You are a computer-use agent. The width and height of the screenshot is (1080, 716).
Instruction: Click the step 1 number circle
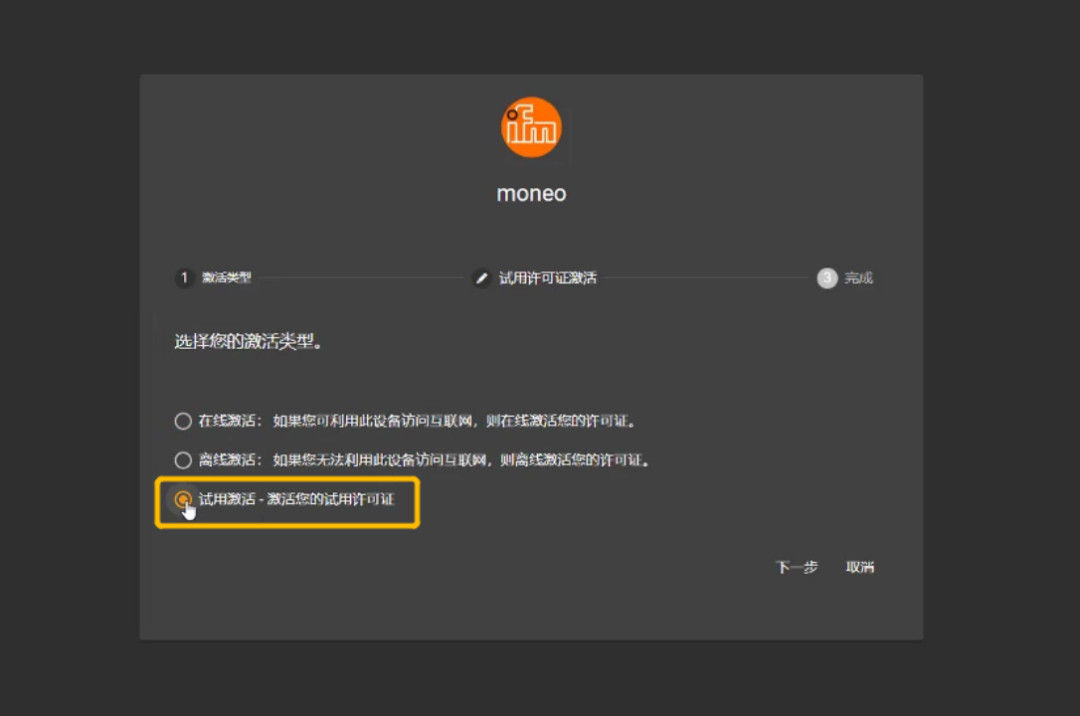point(184,278)
